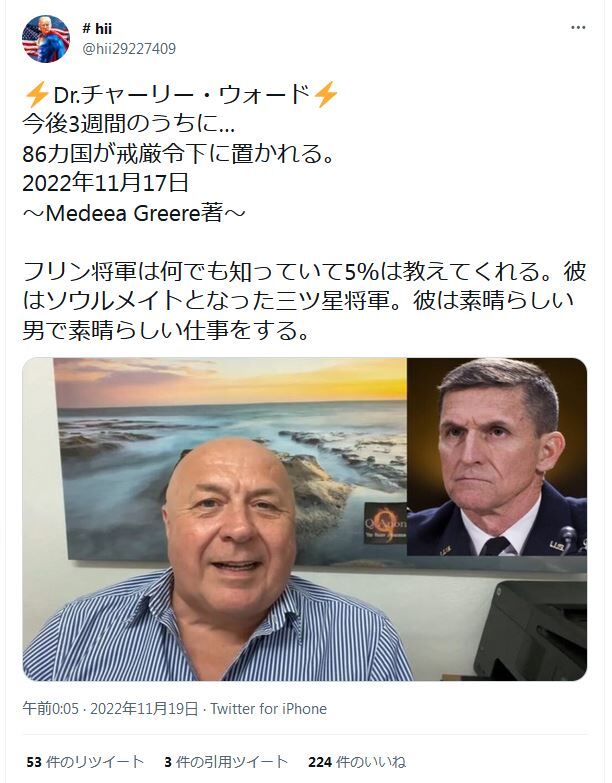Click the inset photo of the uniformed general
The image size is (612, 783).
[x=497, y=457]
